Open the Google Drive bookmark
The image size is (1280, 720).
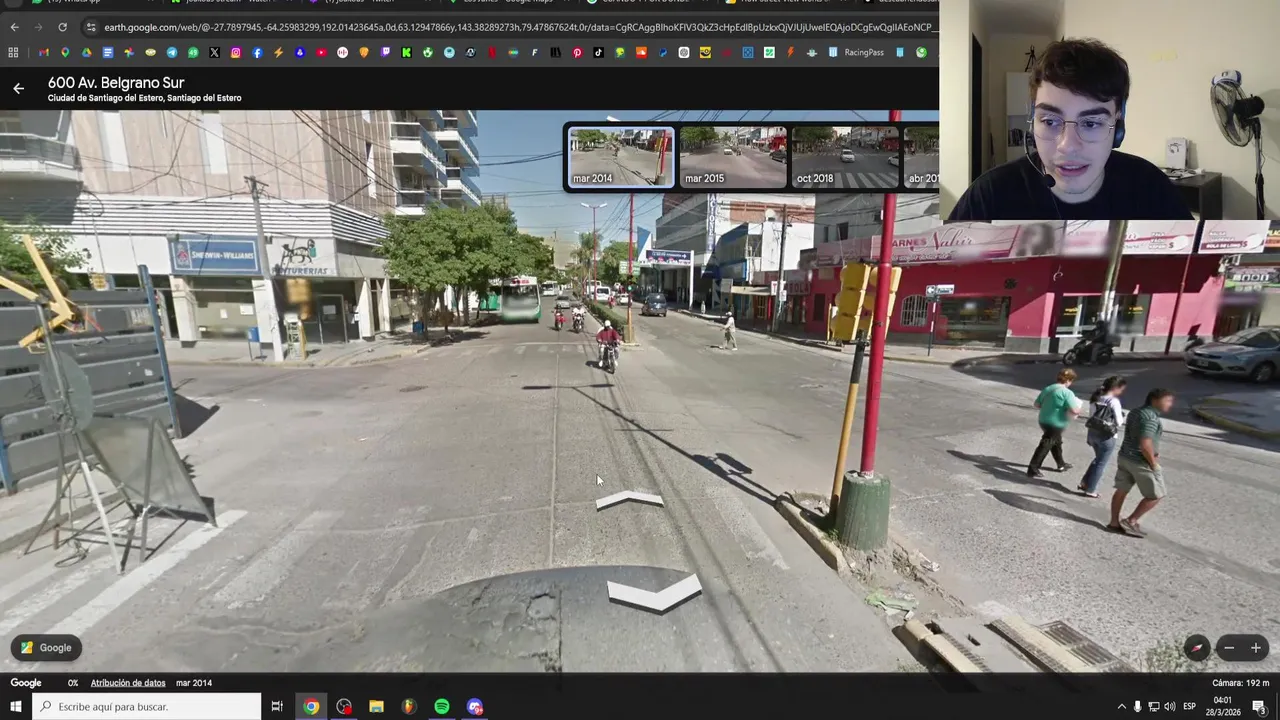[87, 52]
